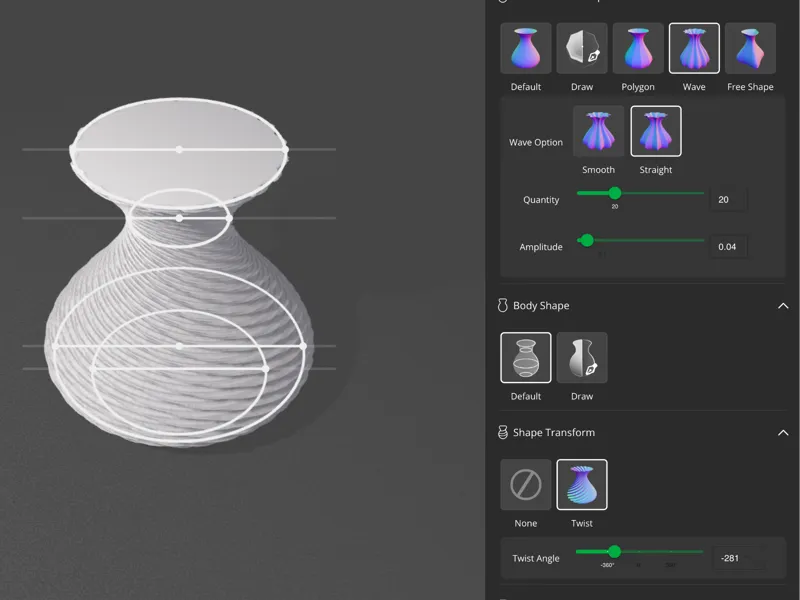Click the top rim center control point
Image resolution: width=800 pixels, height=600 pixels.
point(179,149)
